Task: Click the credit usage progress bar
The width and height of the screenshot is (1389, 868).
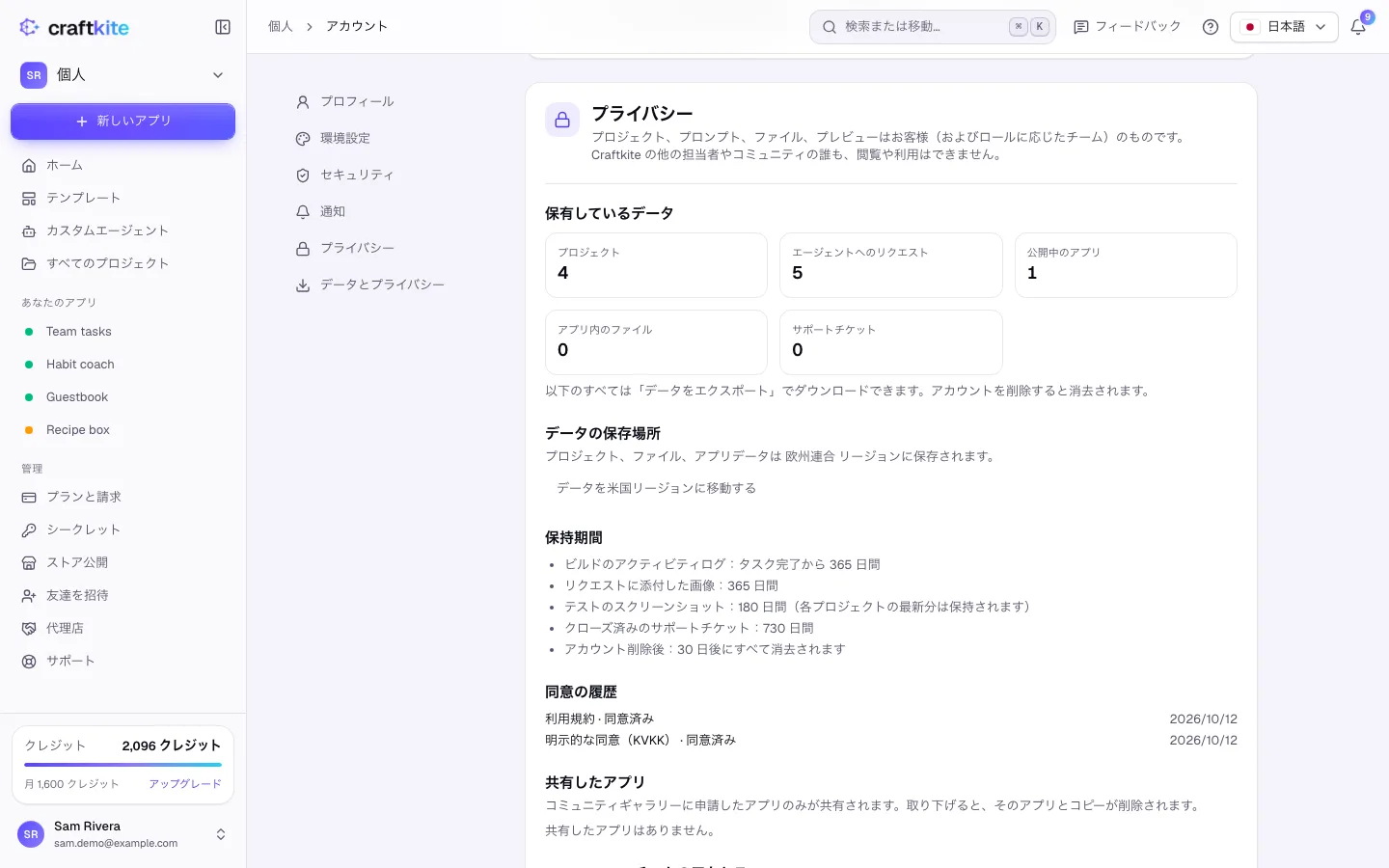Action: point(123,765)
